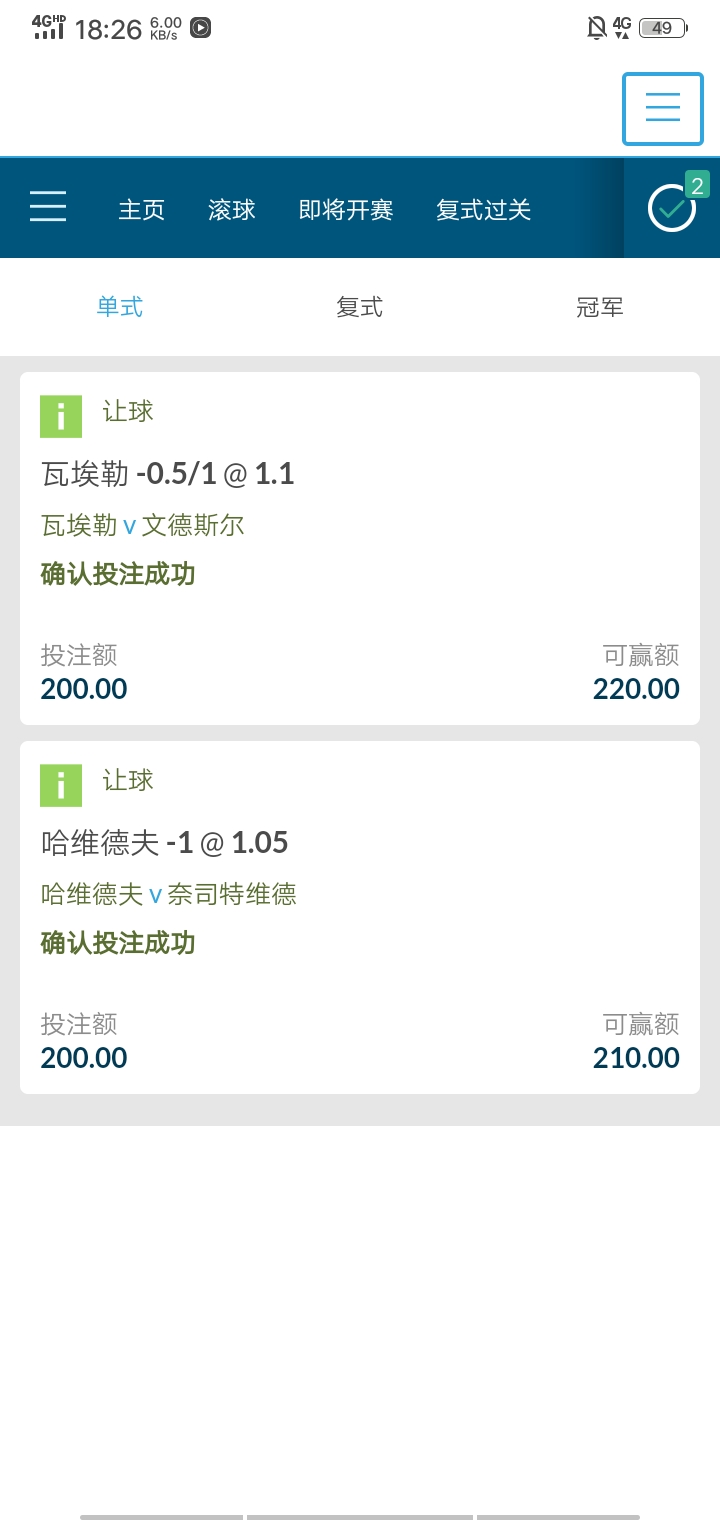The height and width of the screenshot is (1520, 720).
Task: Go to 主页 in navigation bar
Action: point(142,210)
